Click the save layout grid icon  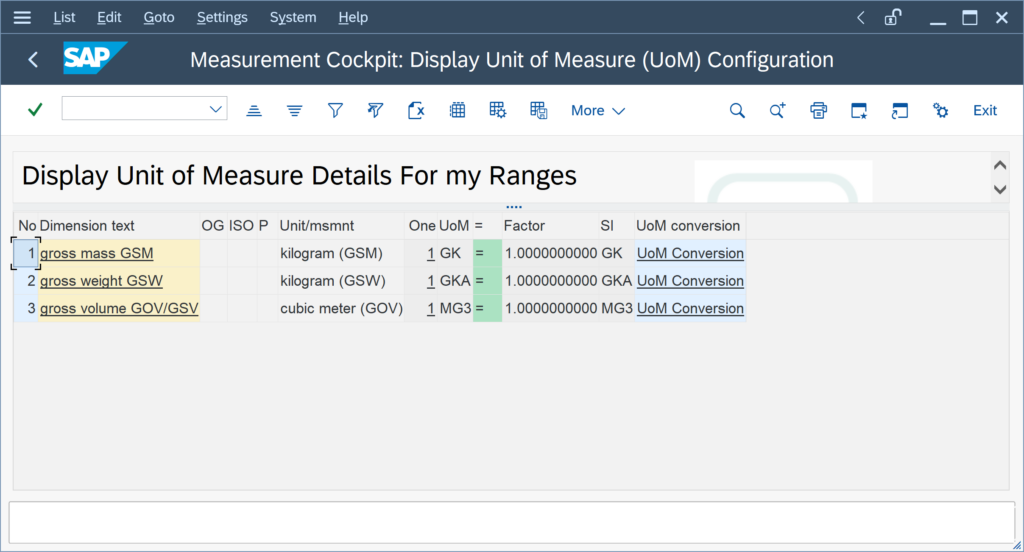pos(538,110)
